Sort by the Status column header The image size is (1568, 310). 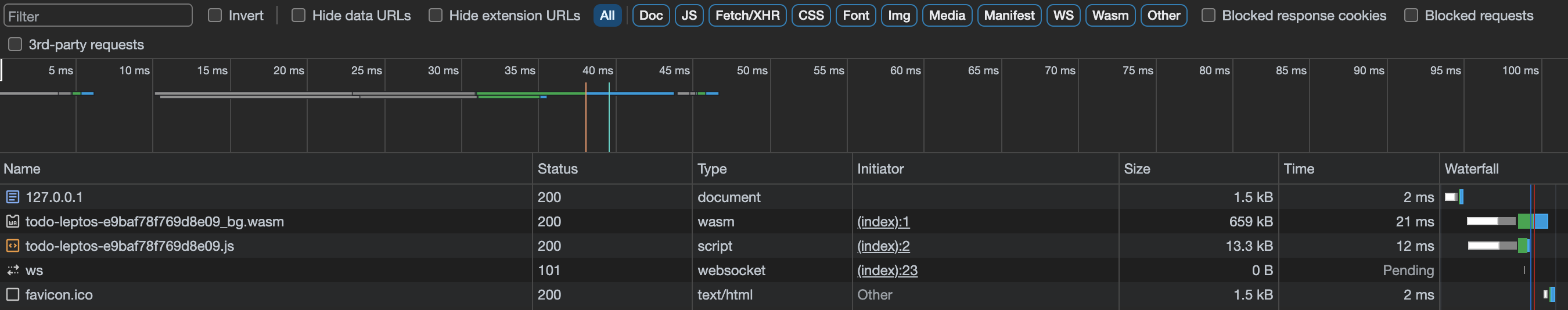557,169
